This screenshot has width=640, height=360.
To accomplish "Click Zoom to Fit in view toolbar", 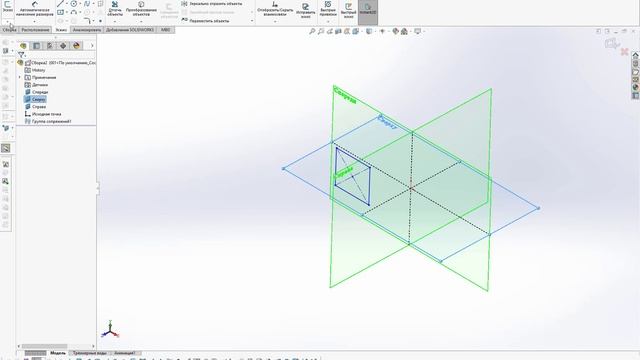I will click(x=312, y=31).
